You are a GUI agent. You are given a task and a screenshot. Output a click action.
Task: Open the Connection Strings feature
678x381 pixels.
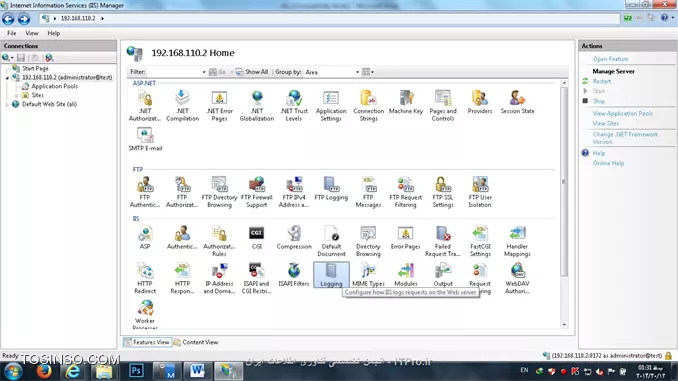(x=368, y=106)
